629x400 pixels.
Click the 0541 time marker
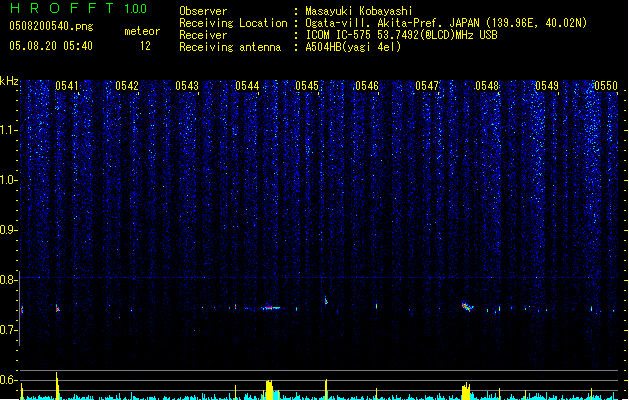pyautogui.click(x=67, y=86)
